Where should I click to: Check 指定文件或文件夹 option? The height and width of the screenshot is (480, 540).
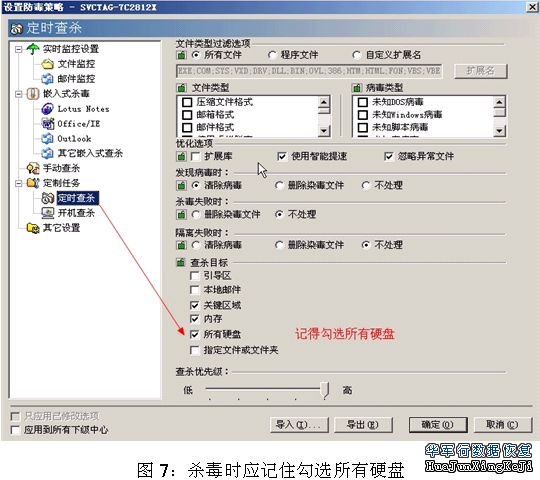(x=195, y=351)
